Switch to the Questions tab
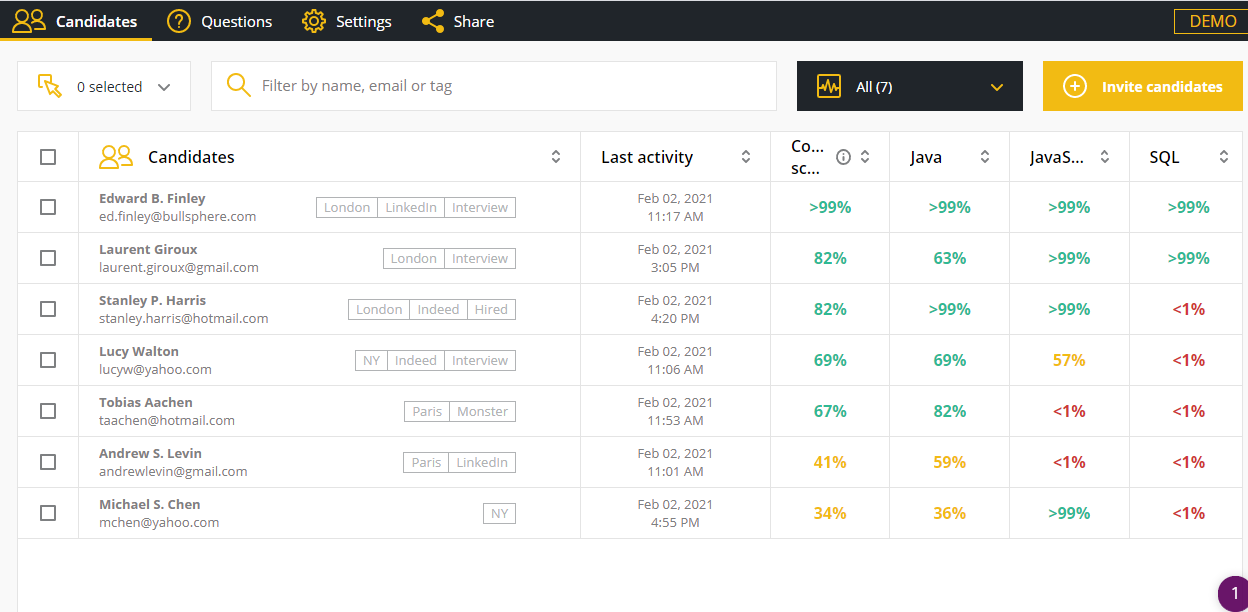1248x612 pixels. (236, 21)
